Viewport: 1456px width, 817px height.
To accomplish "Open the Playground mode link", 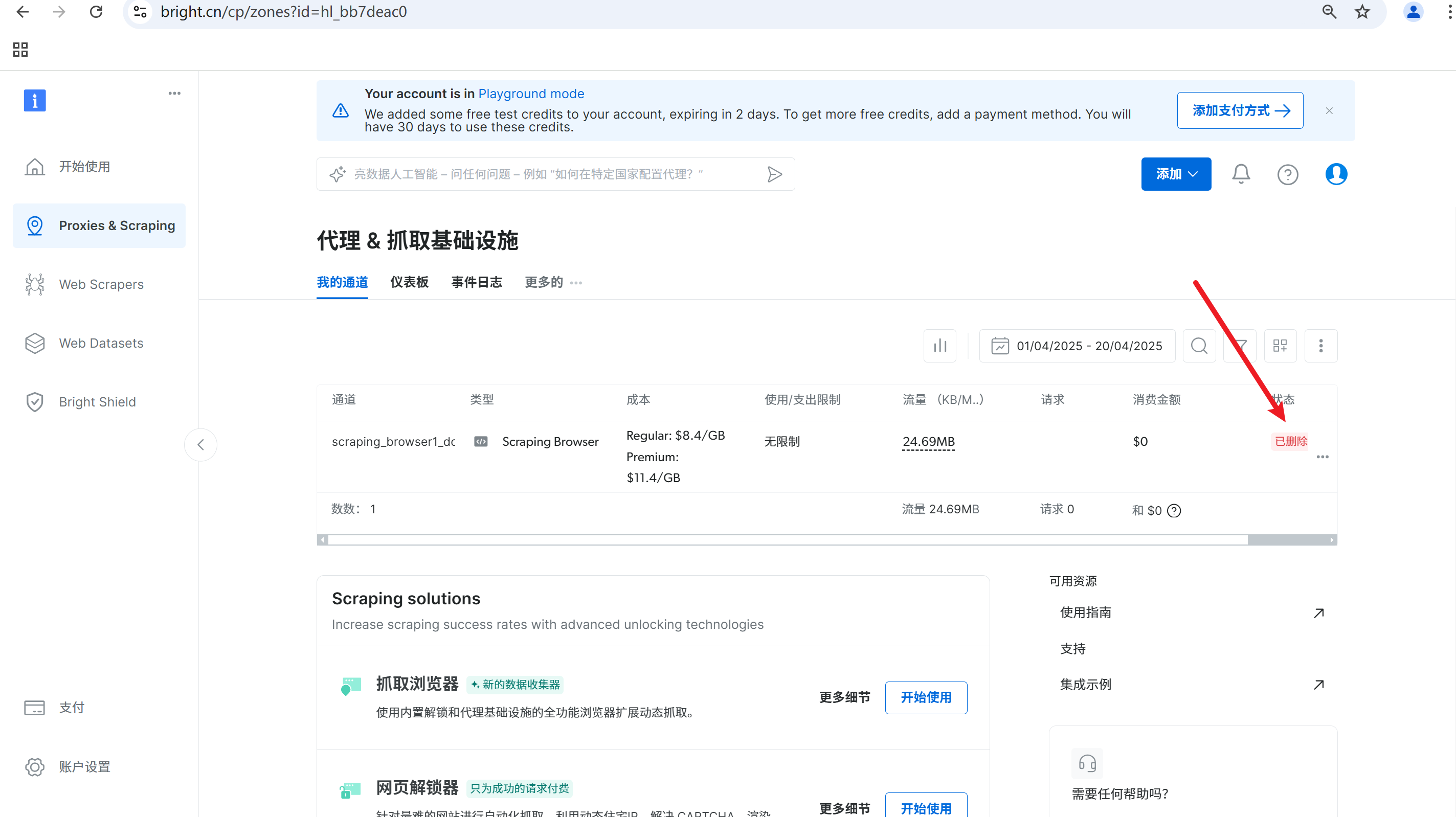I will [531, 94].
